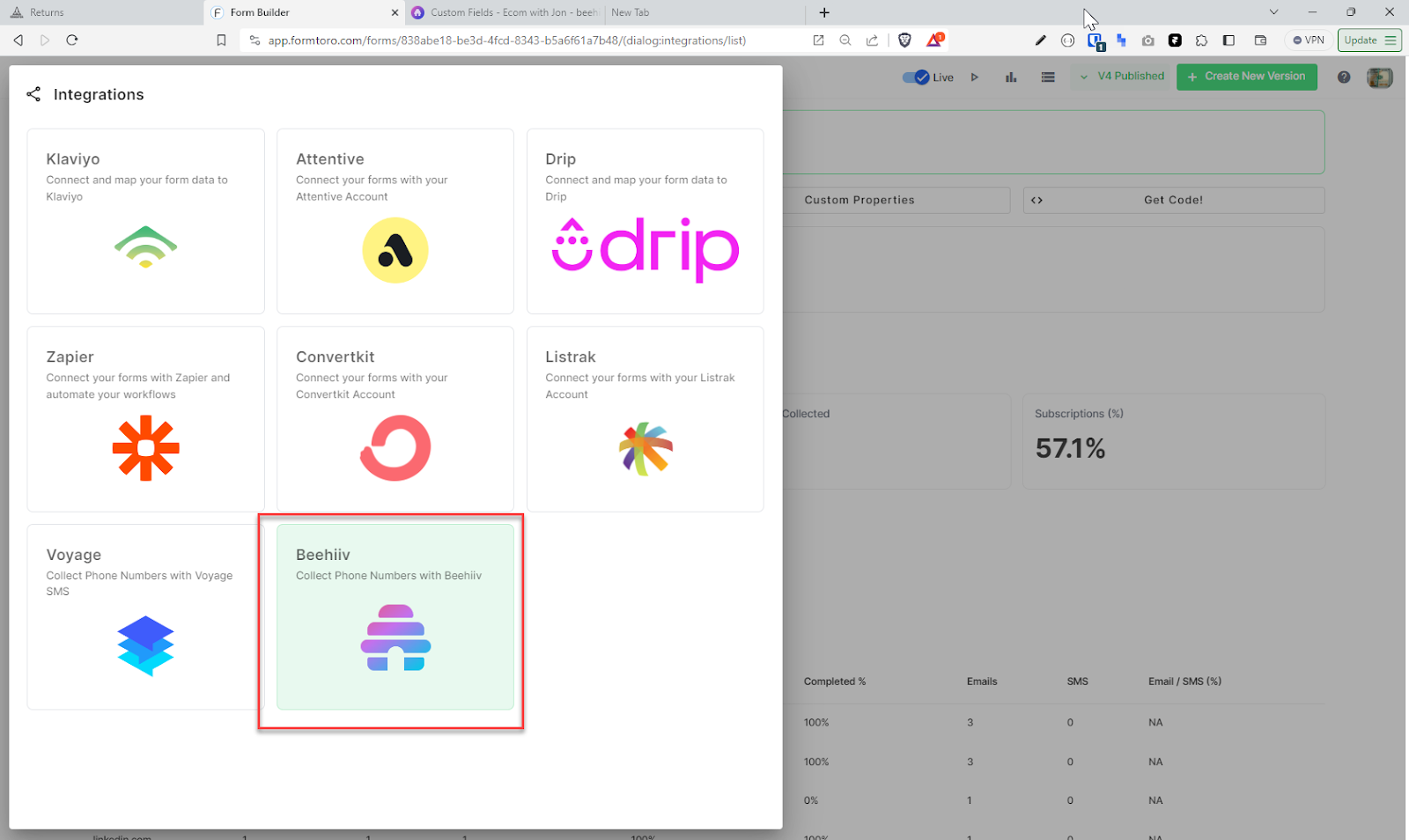The image size is (1409, 840).
Task: Click the Email / SMS (%) column header
Action: coord(1184,682)
